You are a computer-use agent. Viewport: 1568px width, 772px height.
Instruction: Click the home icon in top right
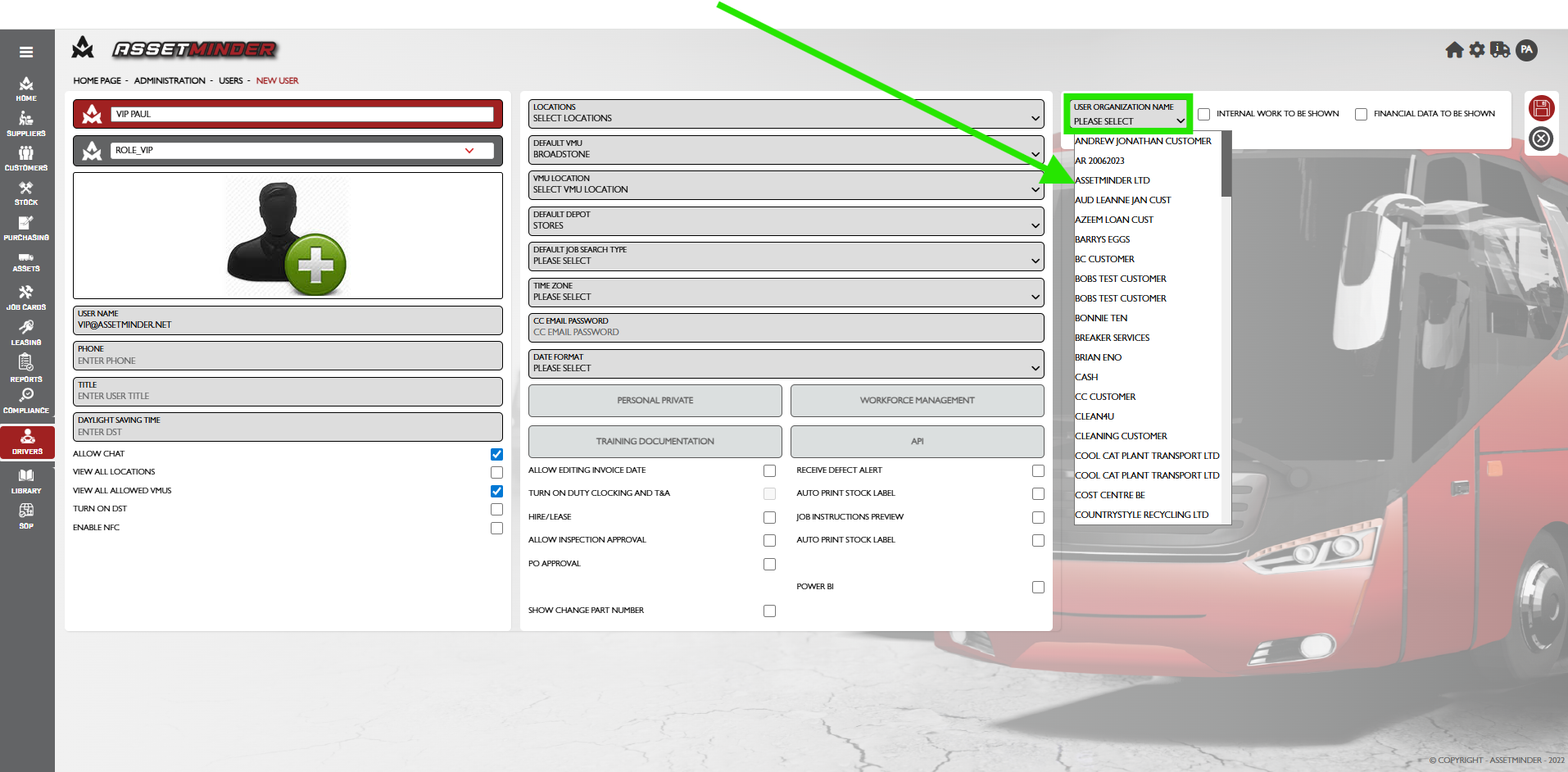click(x=1454, y=51)
